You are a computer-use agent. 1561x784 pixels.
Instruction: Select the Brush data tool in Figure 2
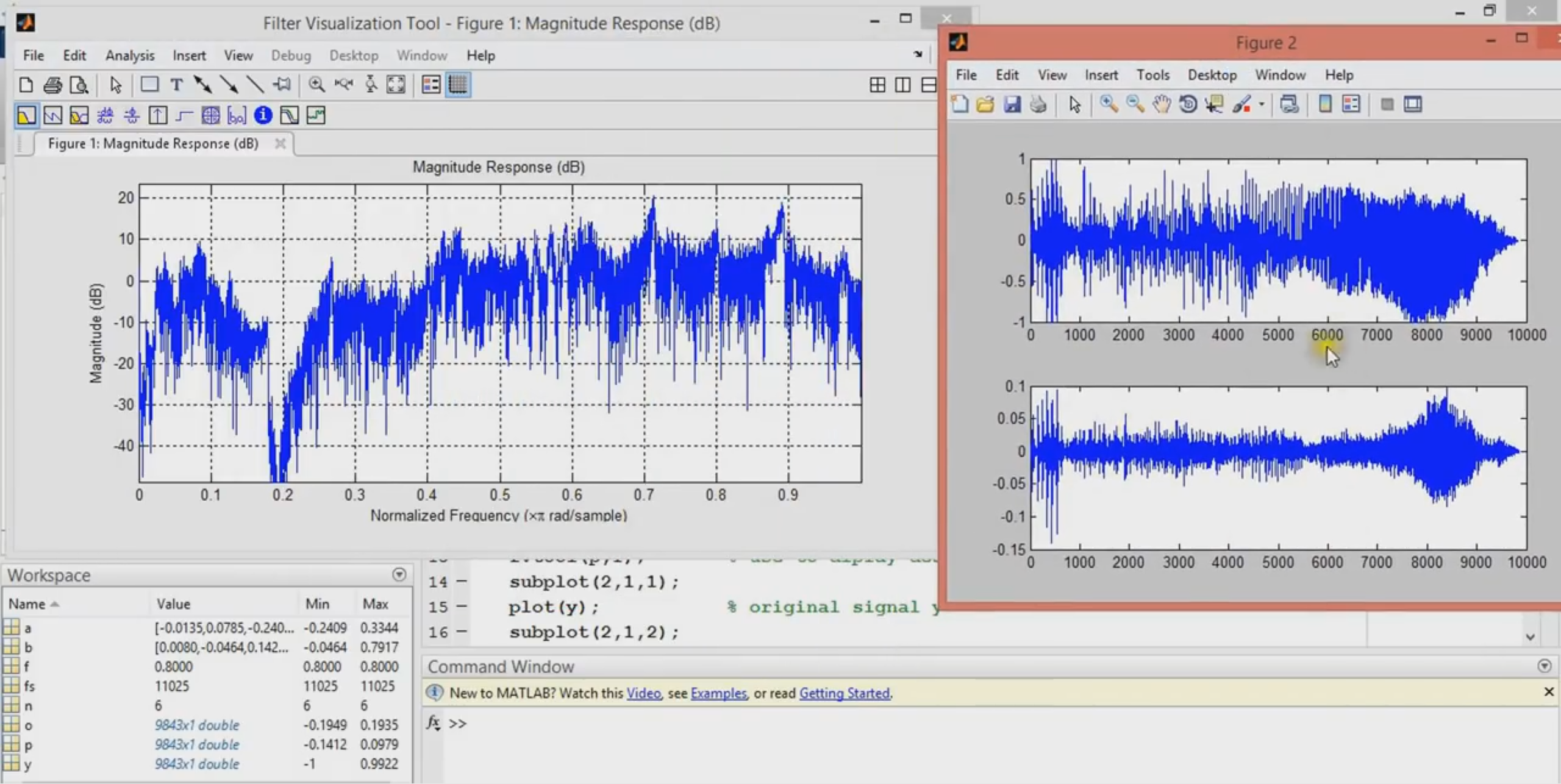point(1242,104)
